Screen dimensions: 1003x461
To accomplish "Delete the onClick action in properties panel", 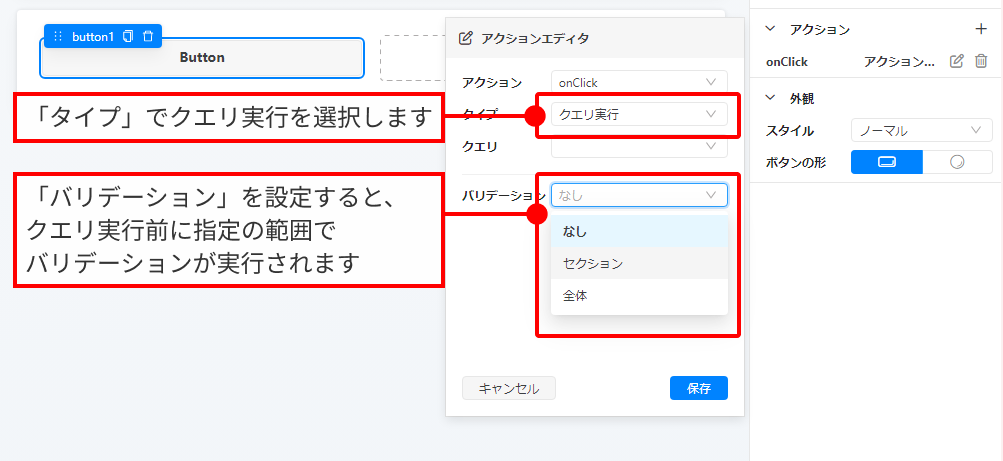I will pos(981,61).
